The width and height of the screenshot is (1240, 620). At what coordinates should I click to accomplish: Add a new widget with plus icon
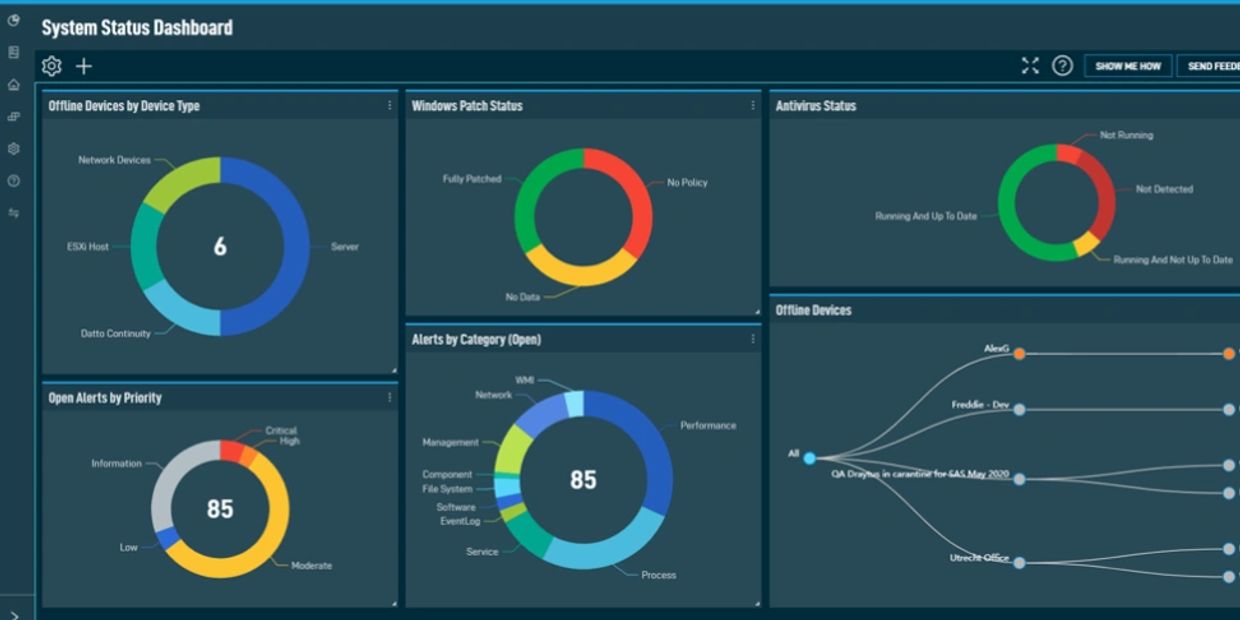tap(84, 66)
